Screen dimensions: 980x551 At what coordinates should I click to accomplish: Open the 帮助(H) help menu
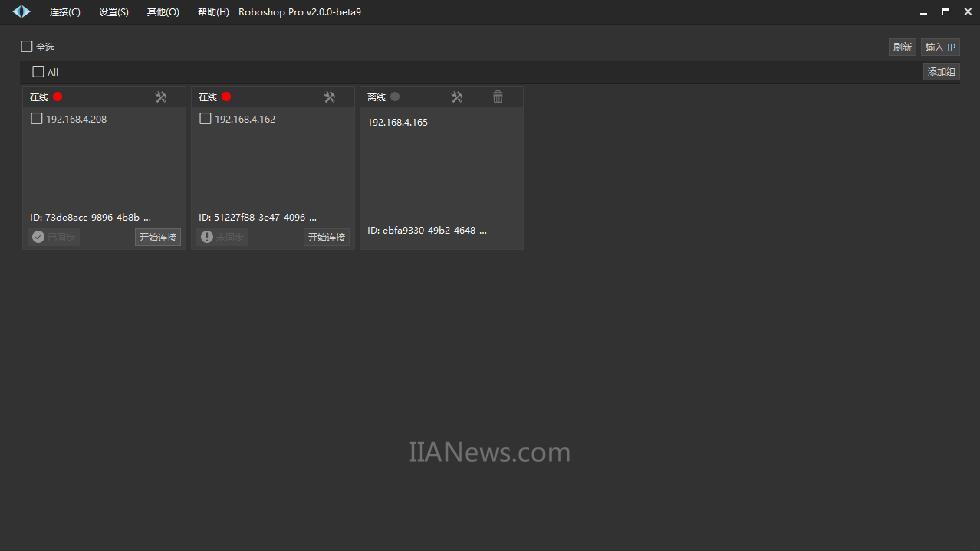(213, 12)
